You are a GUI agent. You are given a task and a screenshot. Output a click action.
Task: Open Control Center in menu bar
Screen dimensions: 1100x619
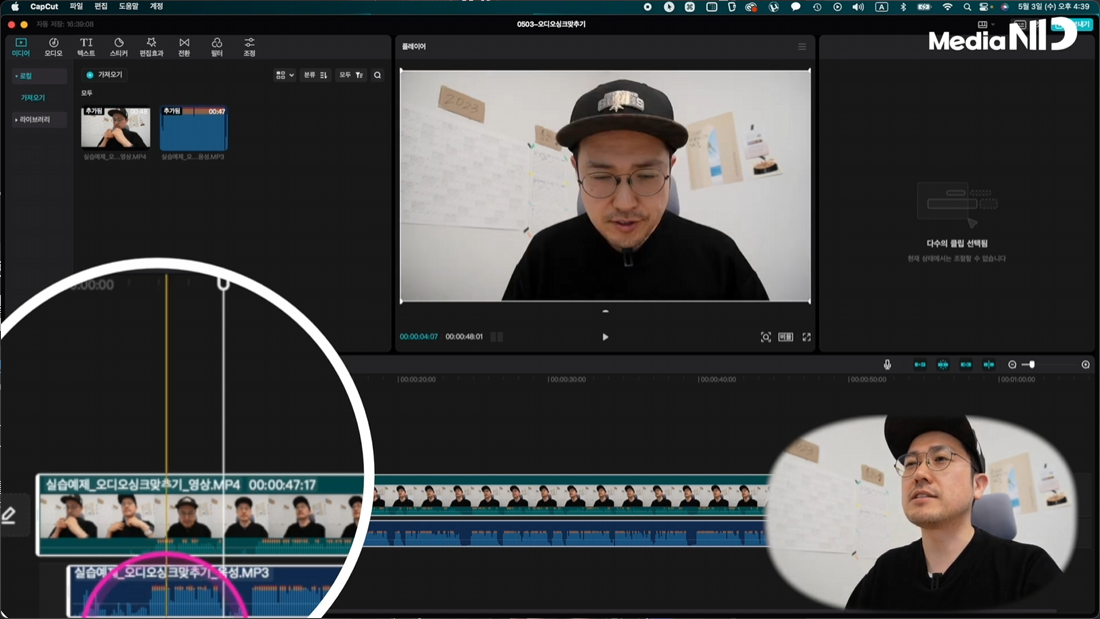(x=984, y=6)
